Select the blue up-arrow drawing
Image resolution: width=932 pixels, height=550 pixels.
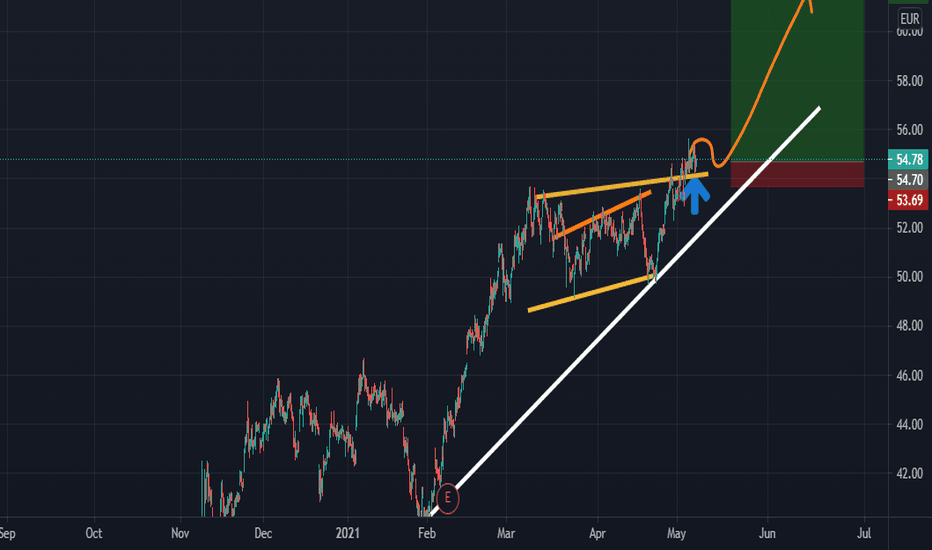click(x=695, y=196)
